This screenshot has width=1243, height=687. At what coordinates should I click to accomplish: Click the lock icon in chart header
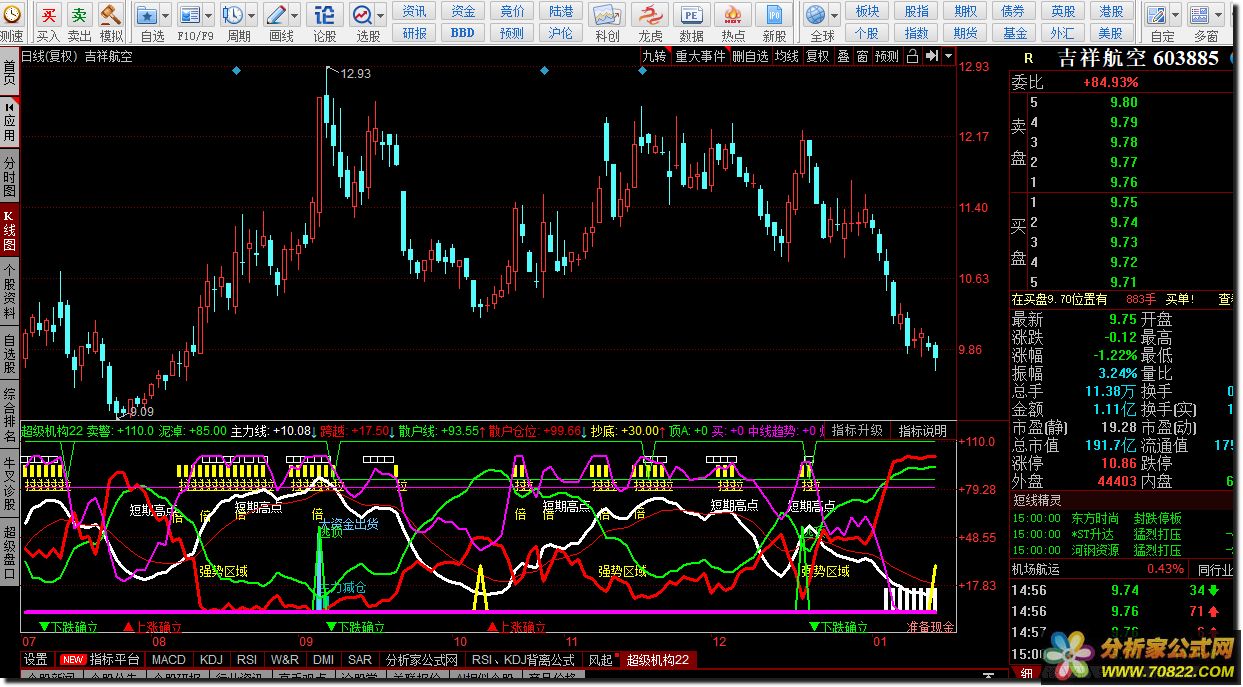point(911,57)
